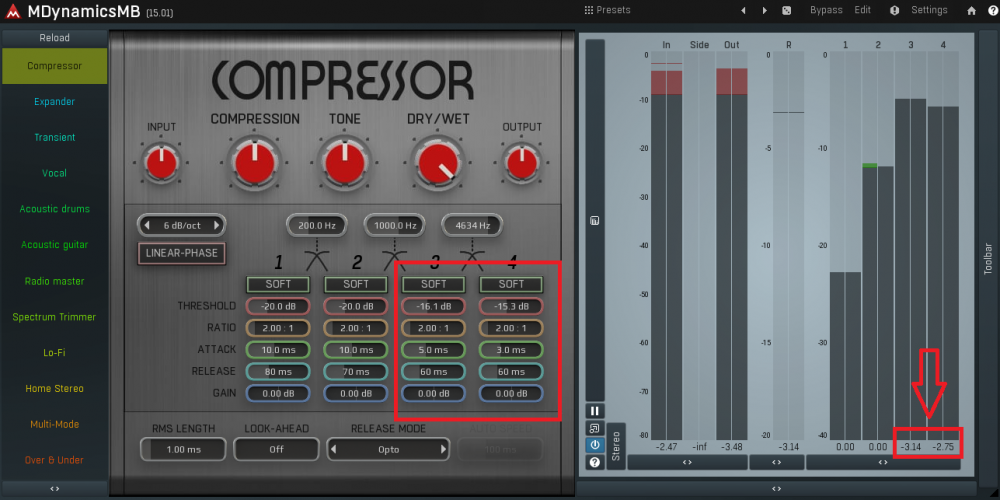Image resolution: width=1000 pixels, height=500 pixels.
Task: Click the MeldaProduction logo icon
Action: (13, 11)
